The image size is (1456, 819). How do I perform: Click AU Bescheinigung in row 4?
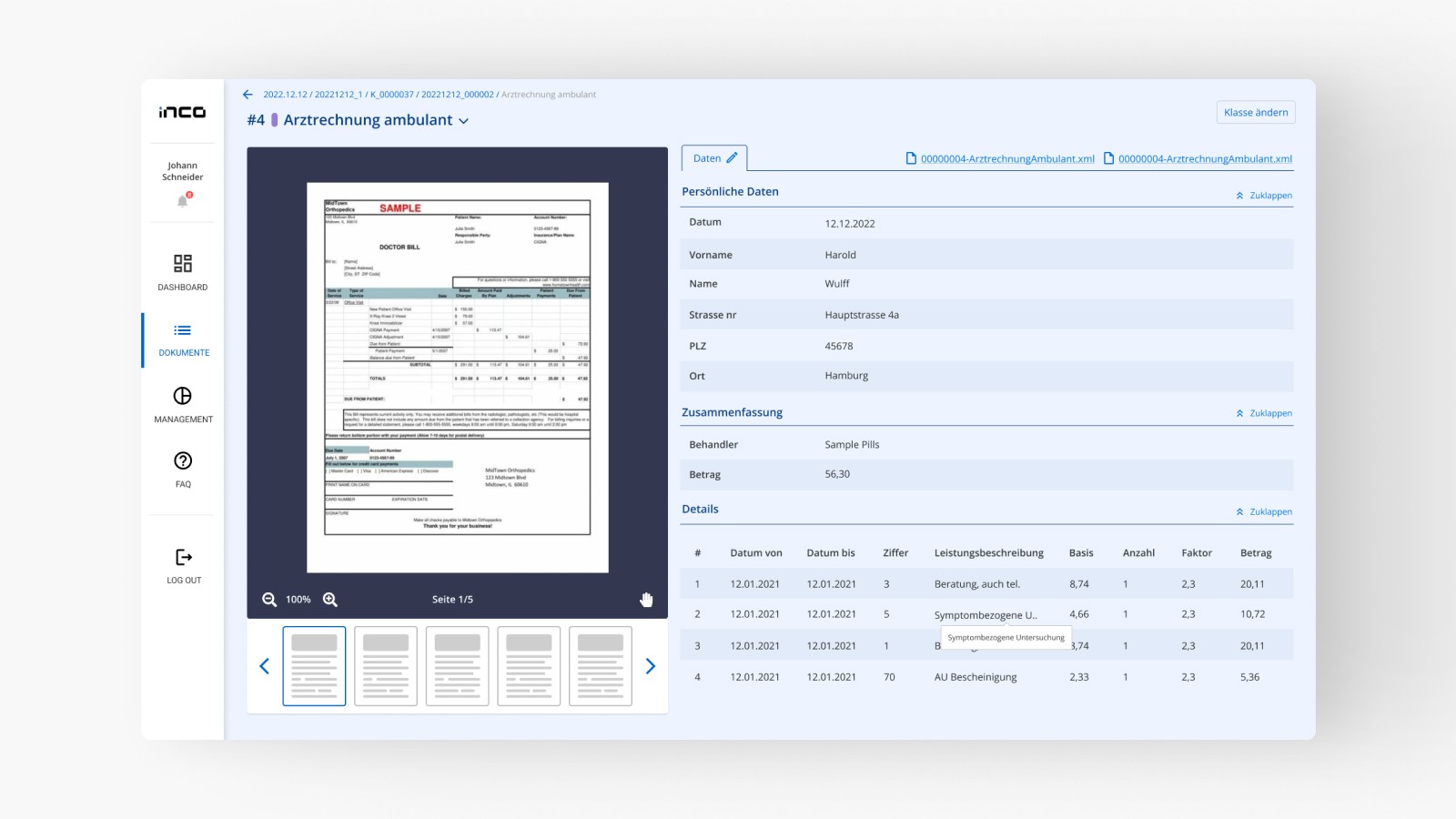(976, 677)
